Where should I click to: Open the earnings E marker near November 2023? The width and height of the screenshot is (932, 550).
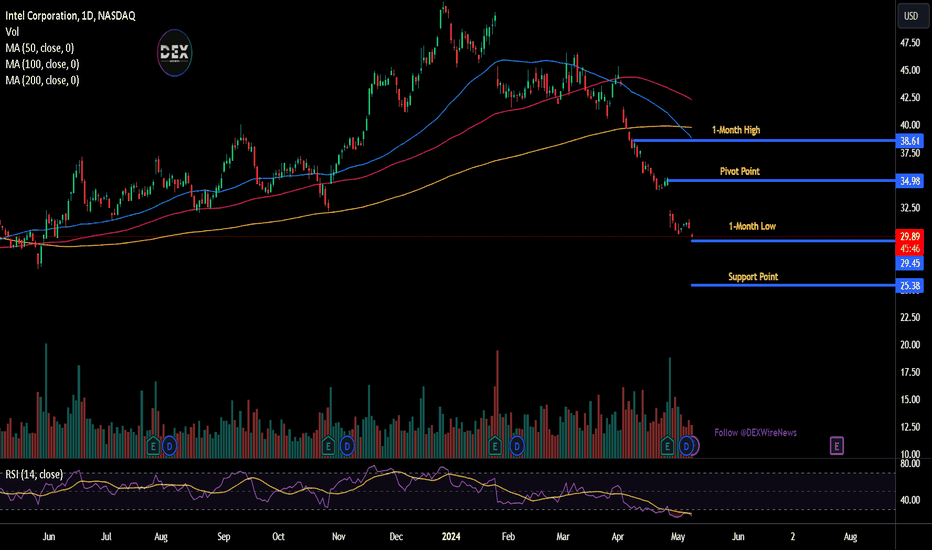[x=328, y=445]
